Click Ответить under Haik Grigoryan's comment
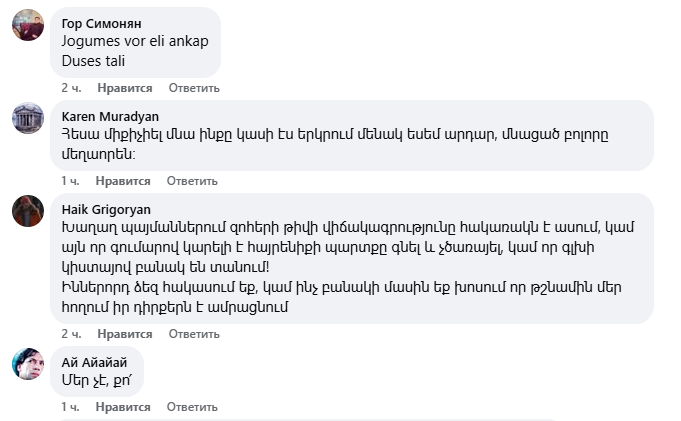This screenshot has width=681, height=421. (193, 334)
